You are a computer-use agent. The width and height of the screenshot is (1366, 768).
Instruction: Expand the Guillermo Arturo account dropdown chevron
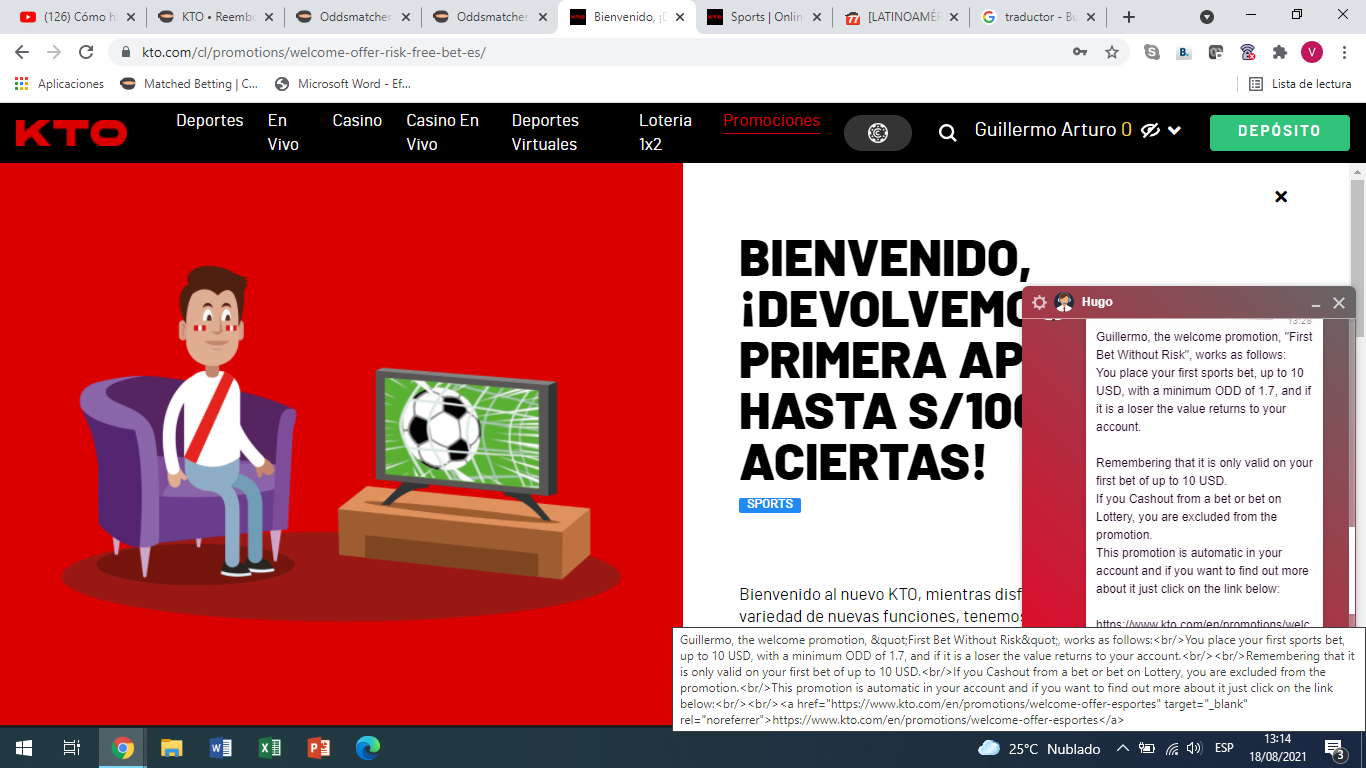pos(1175,130)
